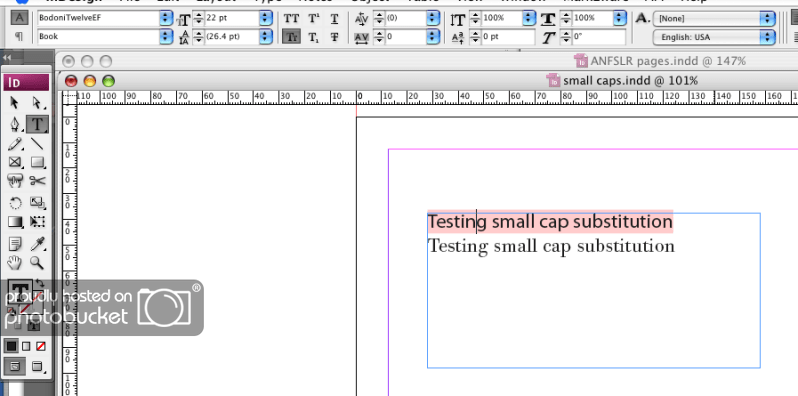Select the Selection tool arrow
Screen dimensions: 798x396
tap(14, 103)
